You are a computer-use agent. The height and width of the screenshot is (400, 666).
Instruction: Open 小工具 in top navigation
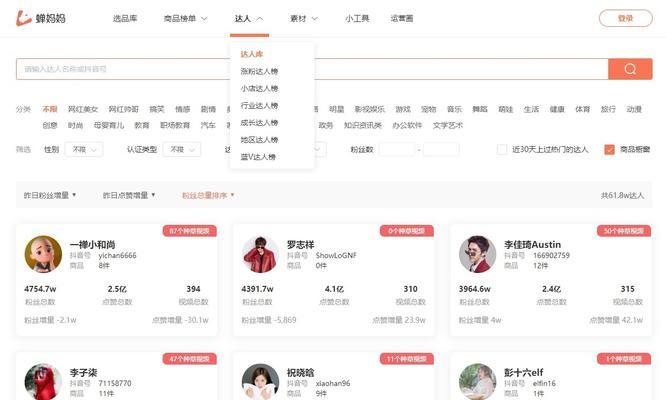(x=357, y=18)
